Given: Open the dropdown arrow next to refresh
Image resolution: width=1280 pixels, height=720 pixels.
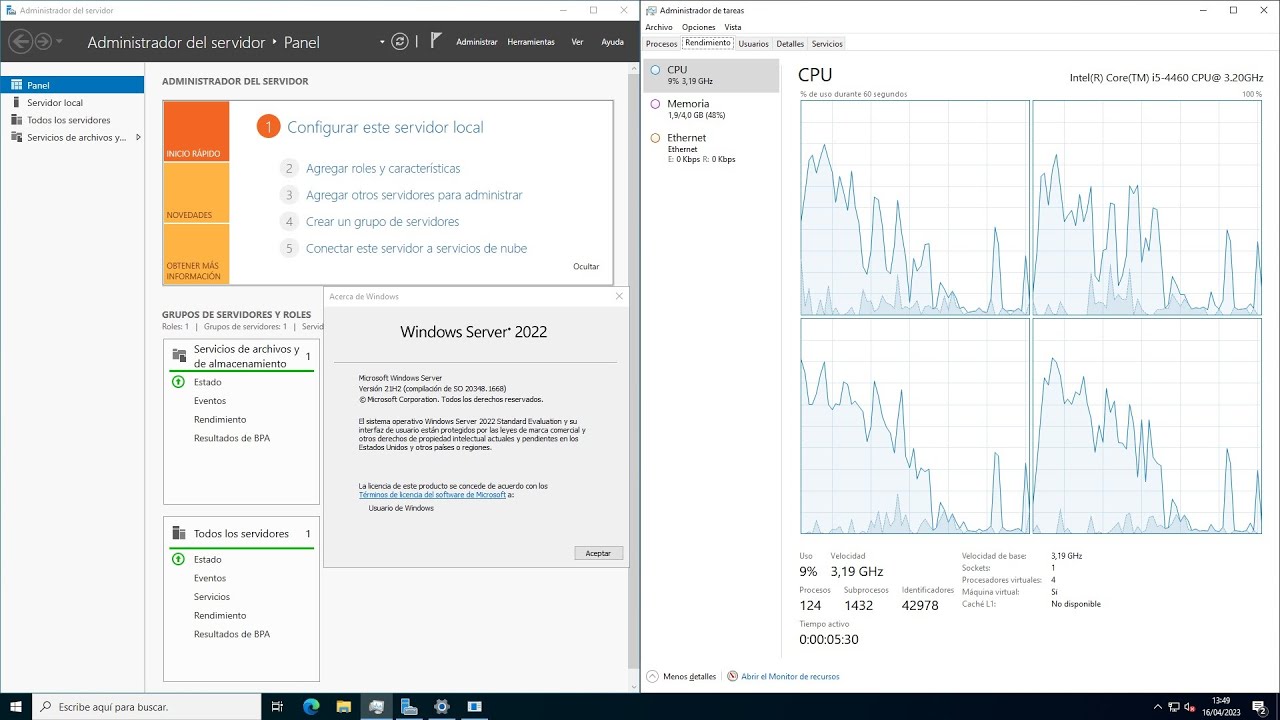Looking at the screenshot, I should click(382, 42).
